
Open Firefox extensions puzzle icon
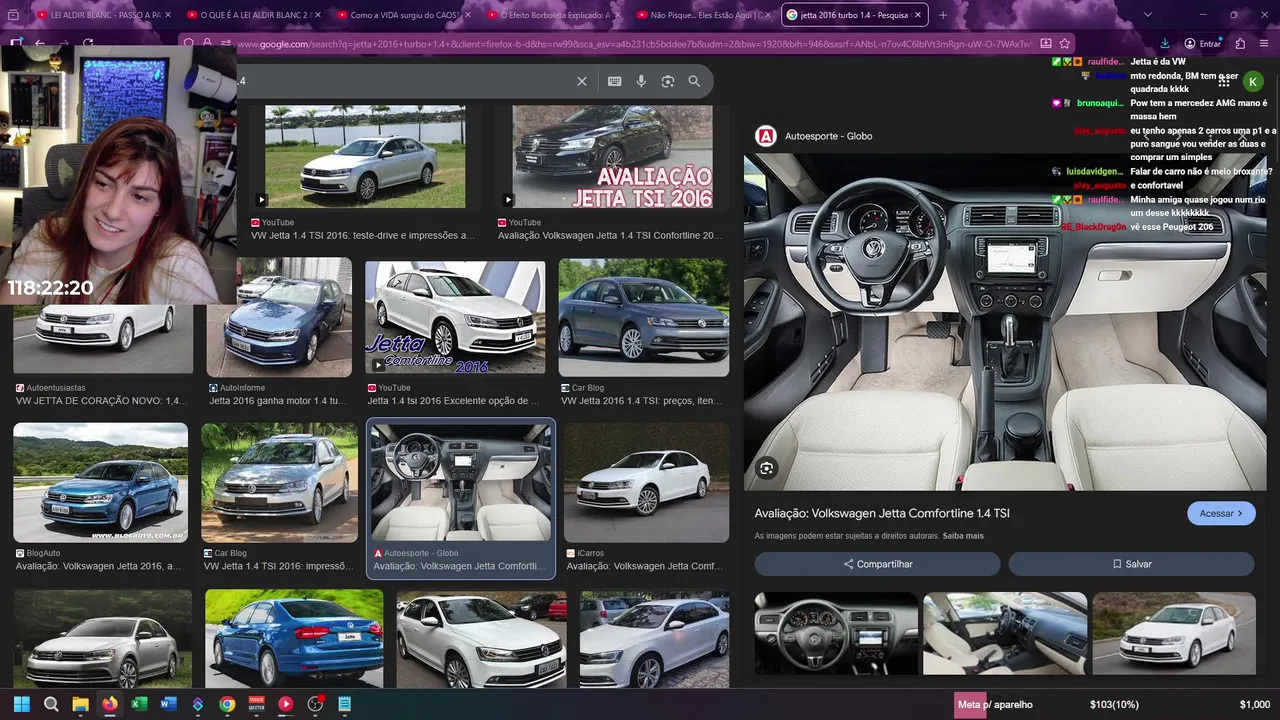click(x=1240, y=43)
